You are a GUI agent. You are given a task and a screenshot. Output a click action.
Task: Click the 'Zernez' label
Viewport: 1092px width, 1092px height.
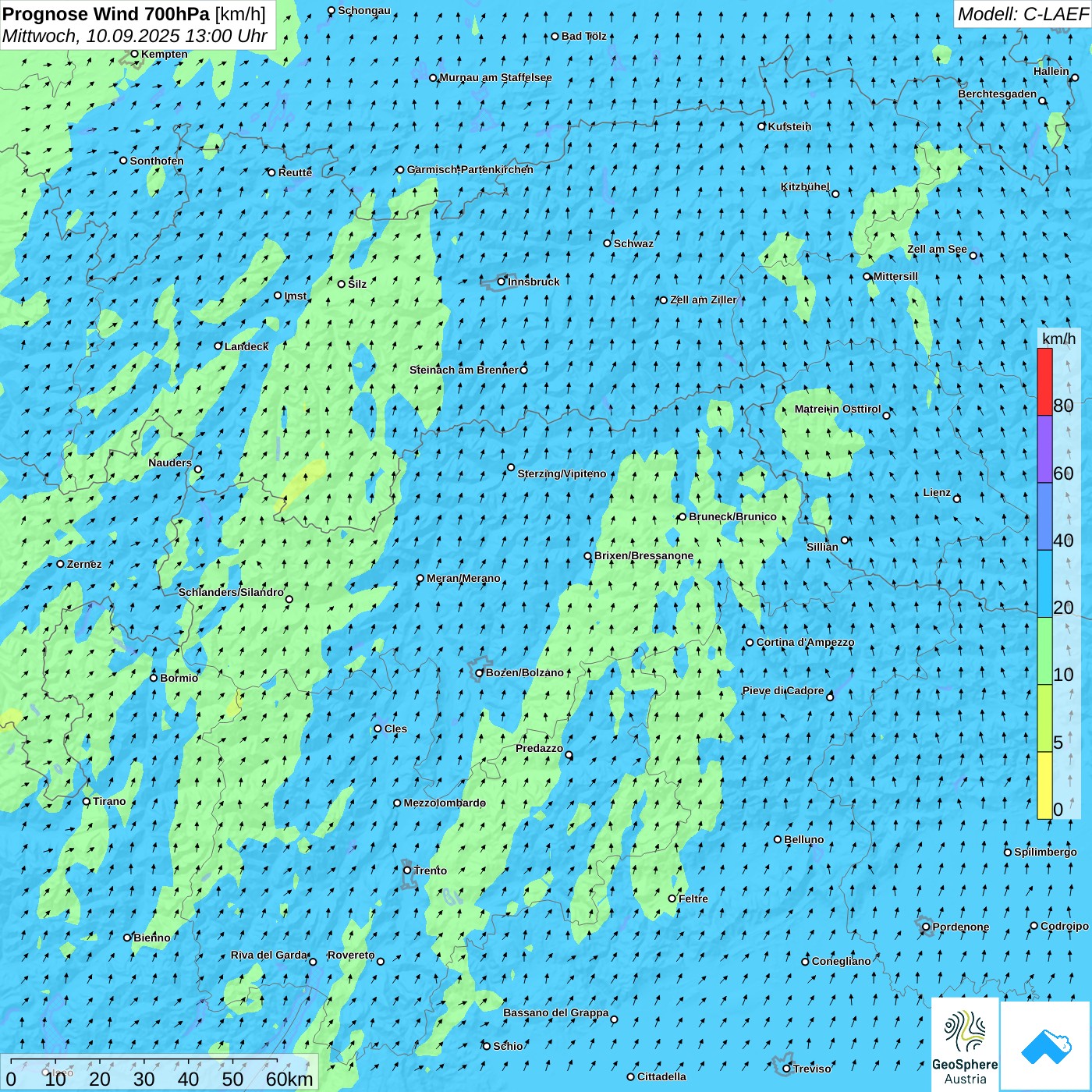click(x=84, y=564)
